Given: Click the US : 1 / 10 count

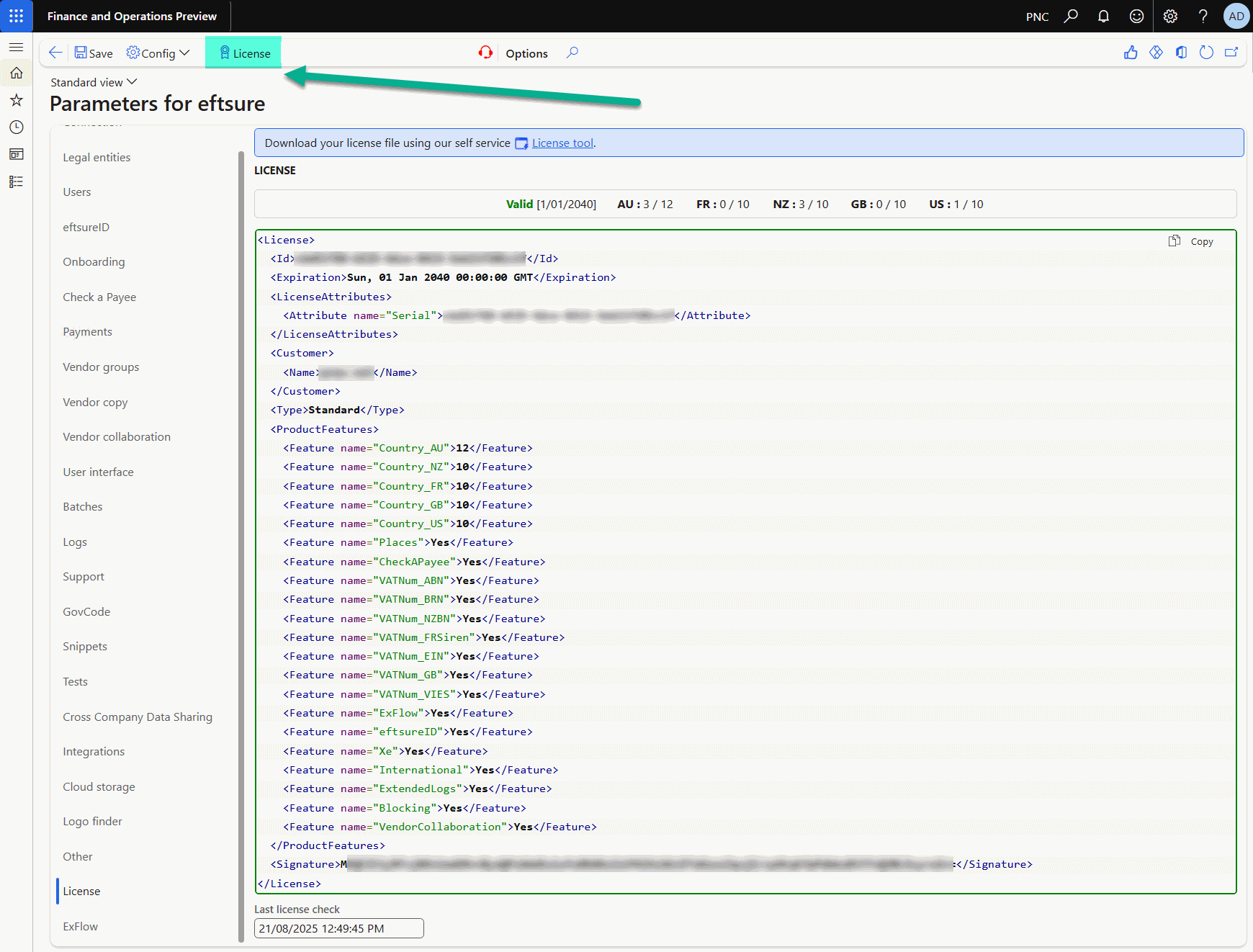Looking at the screenshot, I should (x=956, y=204).
